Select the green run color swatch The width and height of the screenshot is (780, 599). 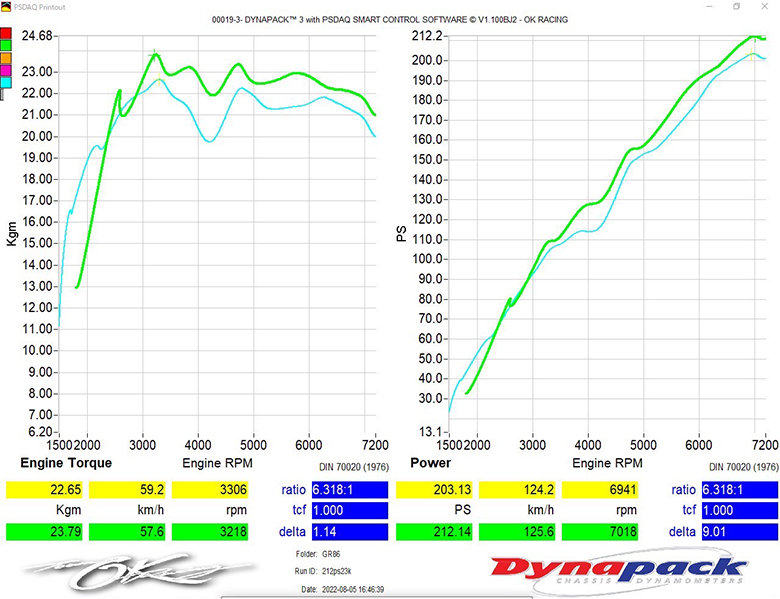[x=5, y=46]
